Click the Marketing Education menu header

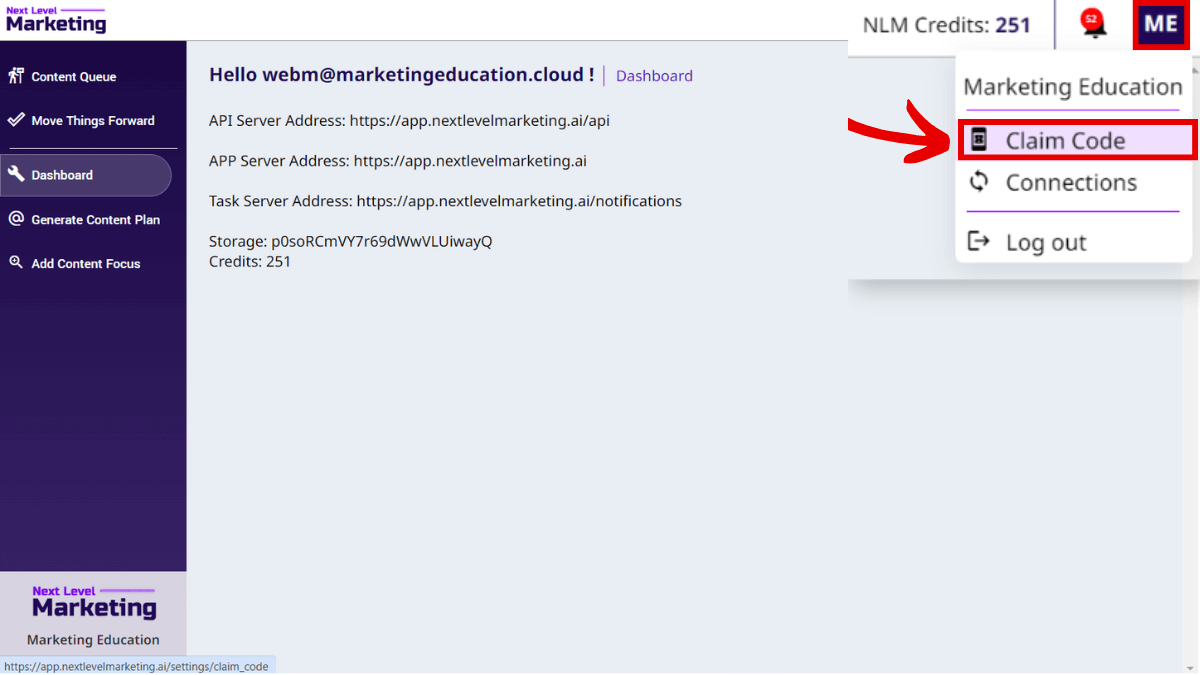(1073, 87)
